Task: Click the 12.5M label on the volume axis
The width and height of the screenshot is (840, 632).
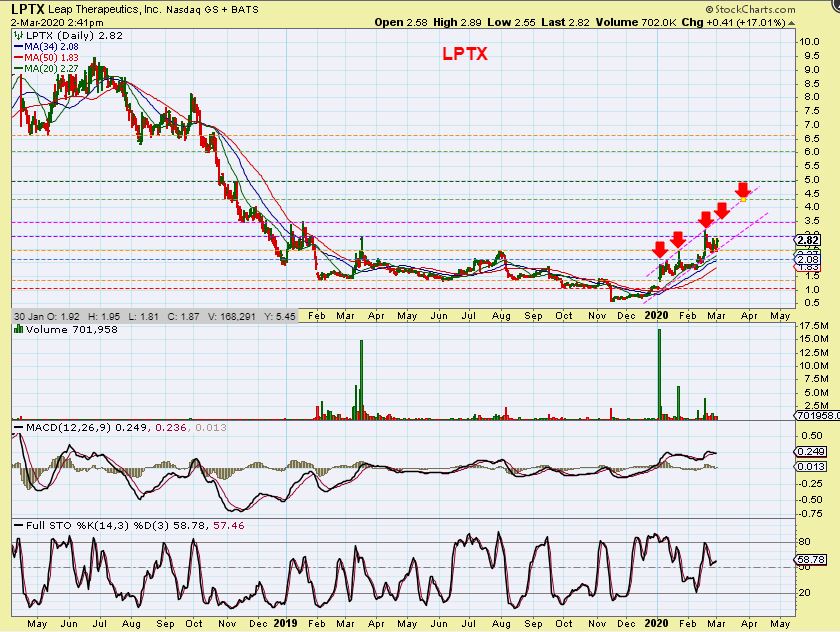Action: click(814, 352)
